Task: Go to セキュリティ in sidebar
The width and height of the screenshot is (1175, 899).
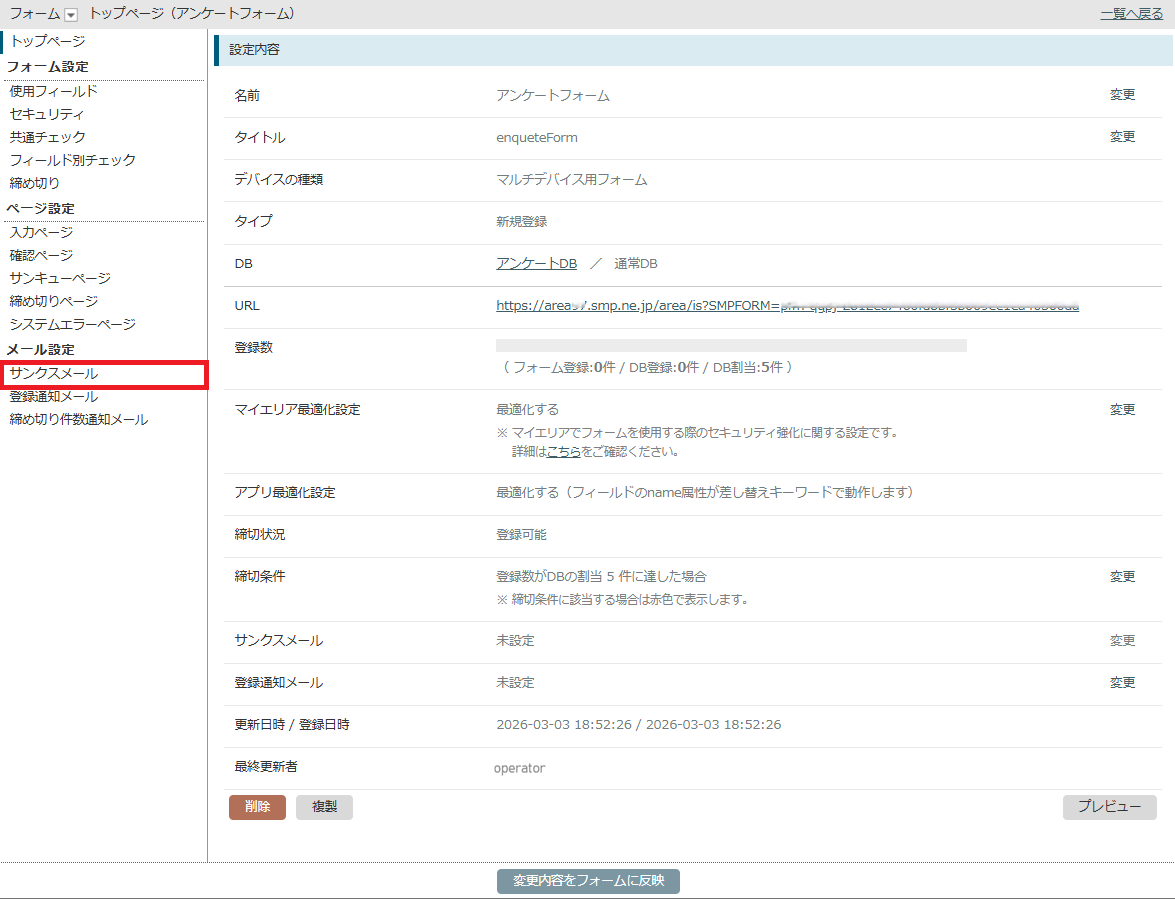Action: [x=47, y=114]
